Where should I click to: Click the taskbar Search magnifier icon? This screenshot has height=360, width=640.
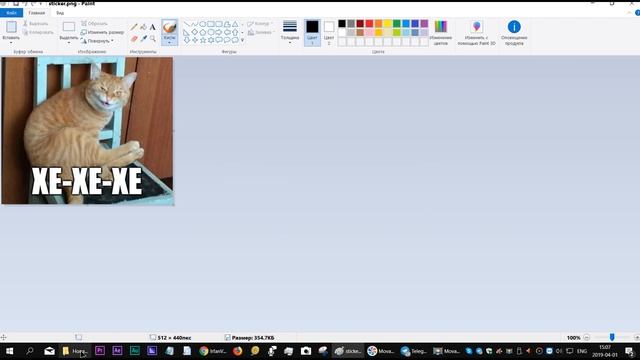29,351
